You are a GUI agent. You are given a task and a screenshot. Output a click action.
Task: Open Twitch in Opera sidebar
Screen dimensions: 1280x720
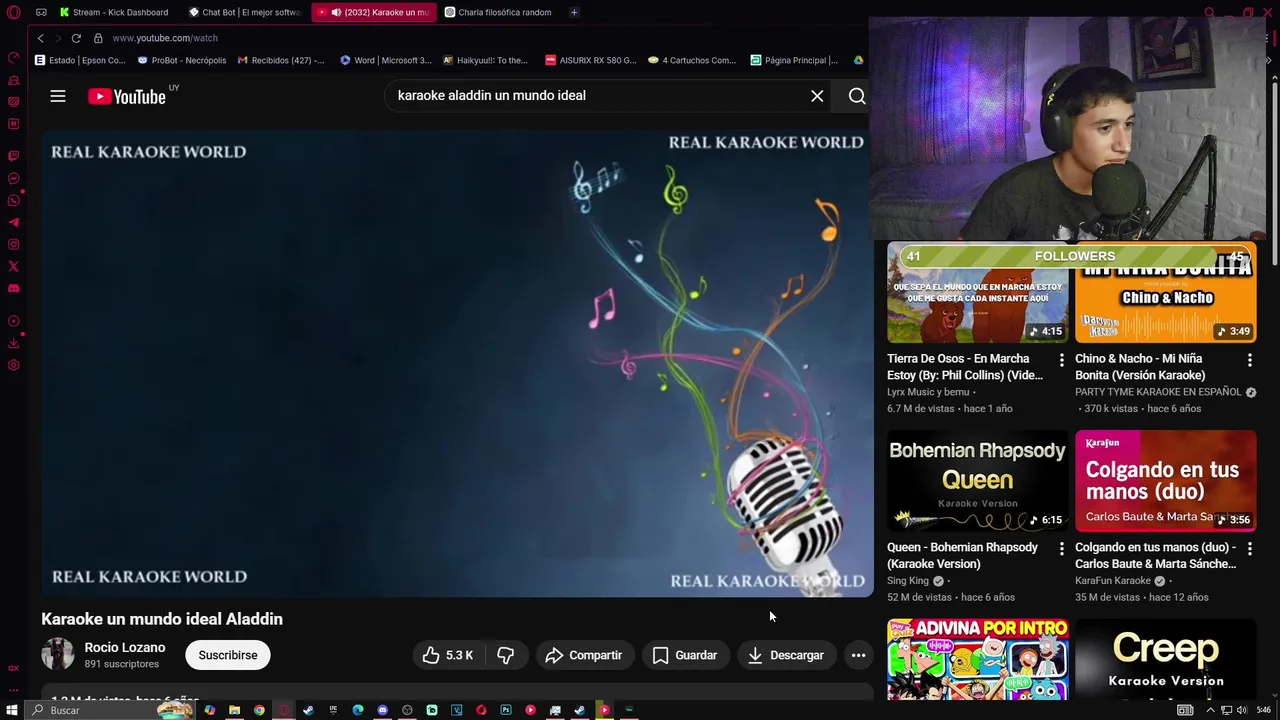tap(13, 156)
